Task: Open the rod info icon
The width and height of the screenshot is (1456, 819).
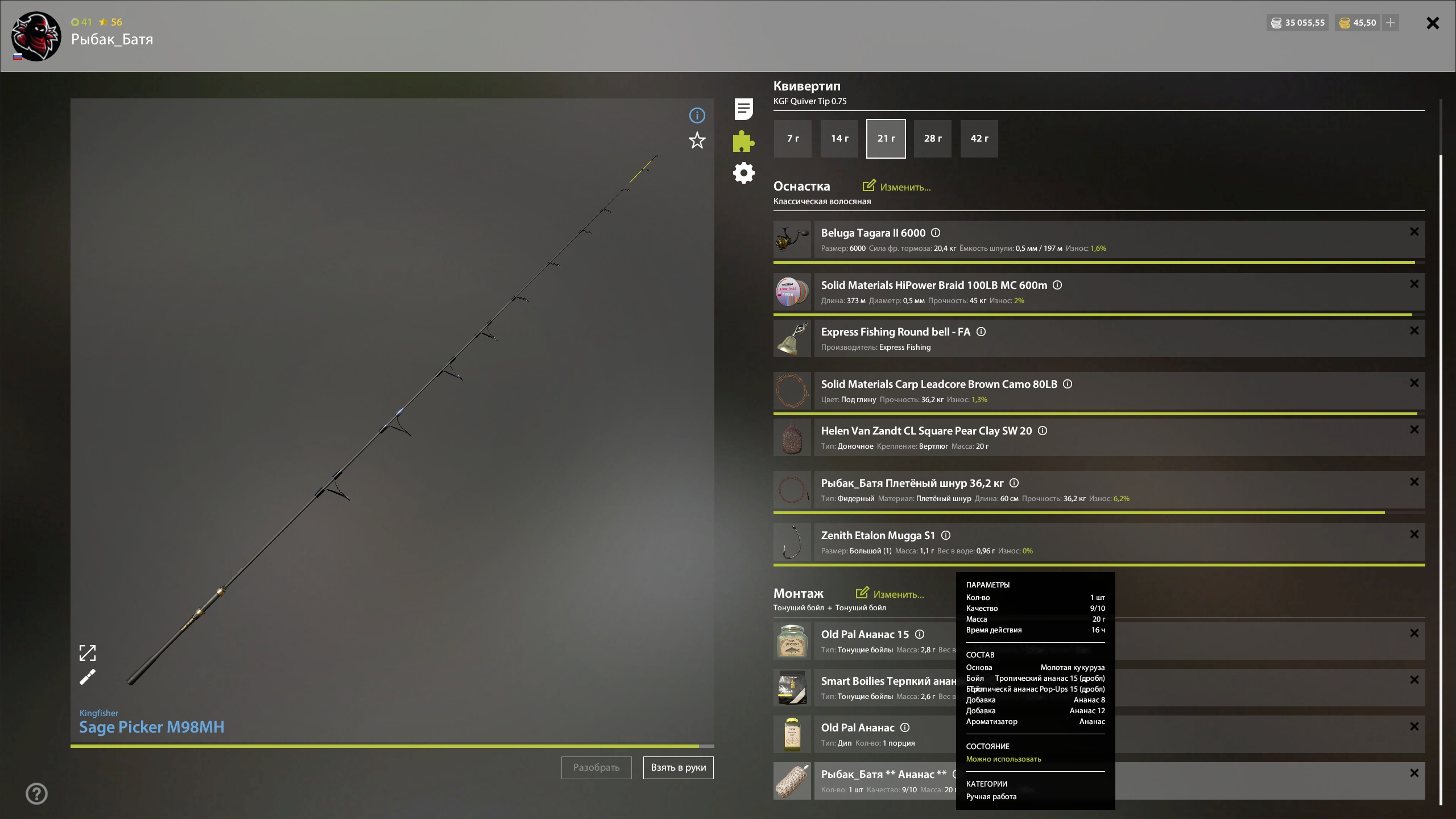Action: pyautogui.click(x=697, y=116)
